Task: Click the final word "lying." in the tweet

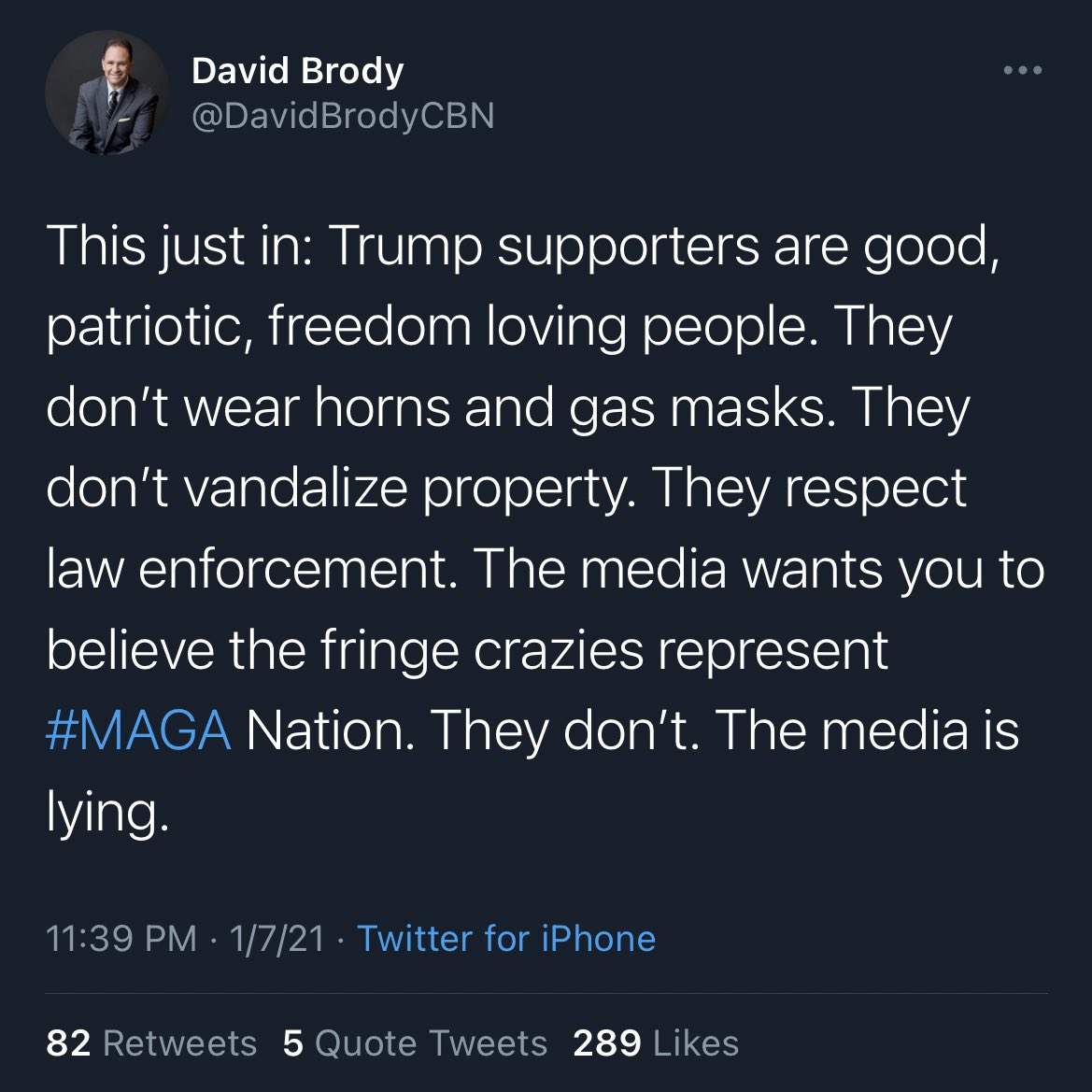Action: (x=107, y=813)
